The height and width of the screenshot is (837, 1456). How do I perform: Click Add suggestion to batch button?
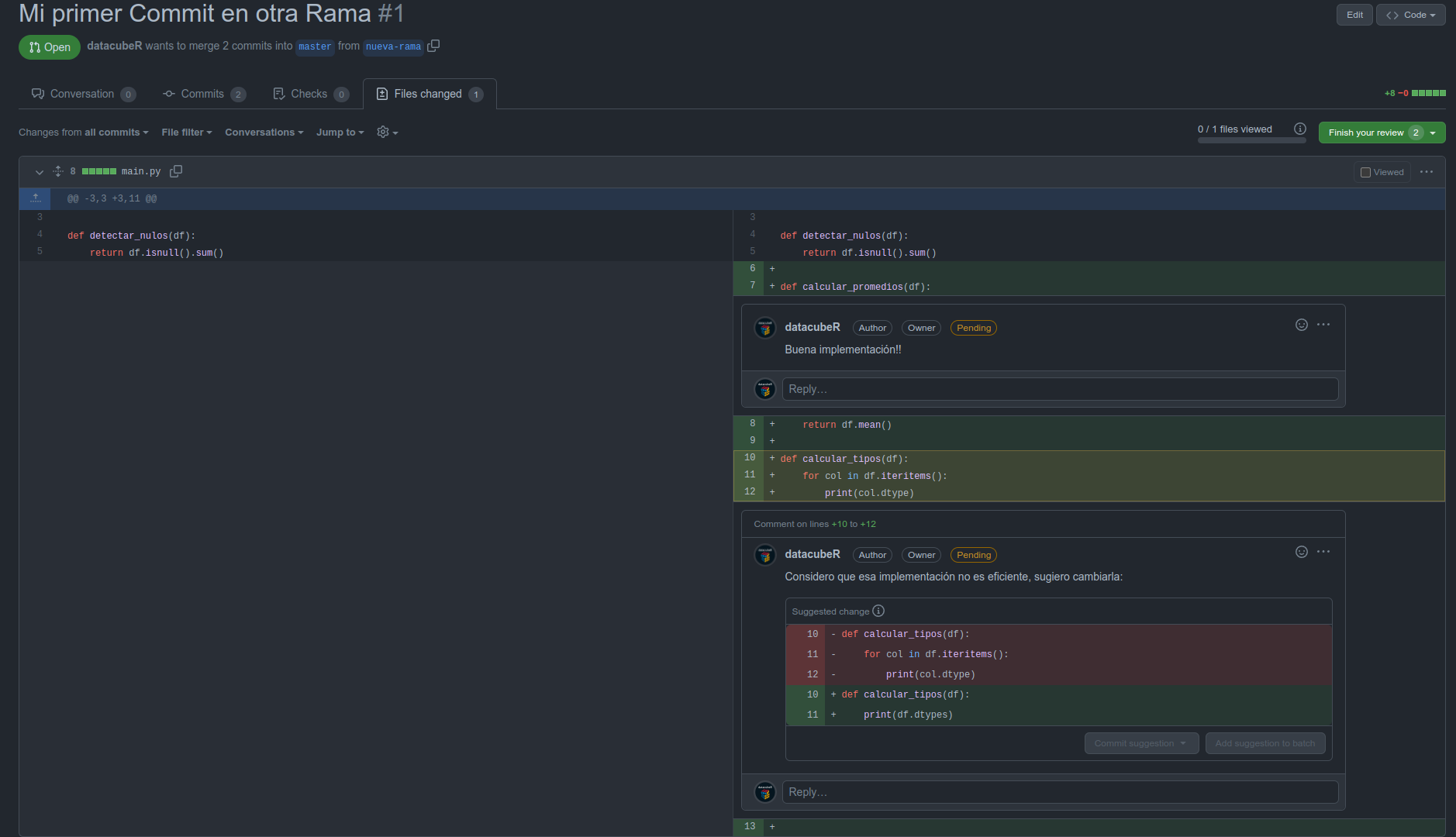click(x=1265, y=743)
